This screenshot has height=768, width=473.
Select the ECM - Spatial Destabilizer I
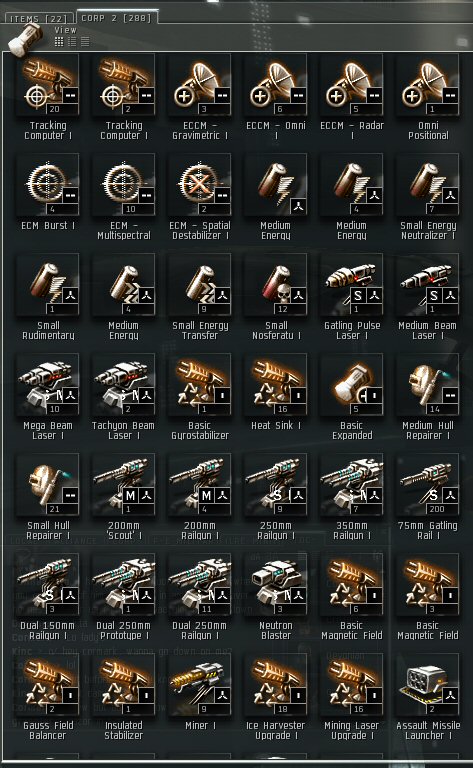coord(200,185)
